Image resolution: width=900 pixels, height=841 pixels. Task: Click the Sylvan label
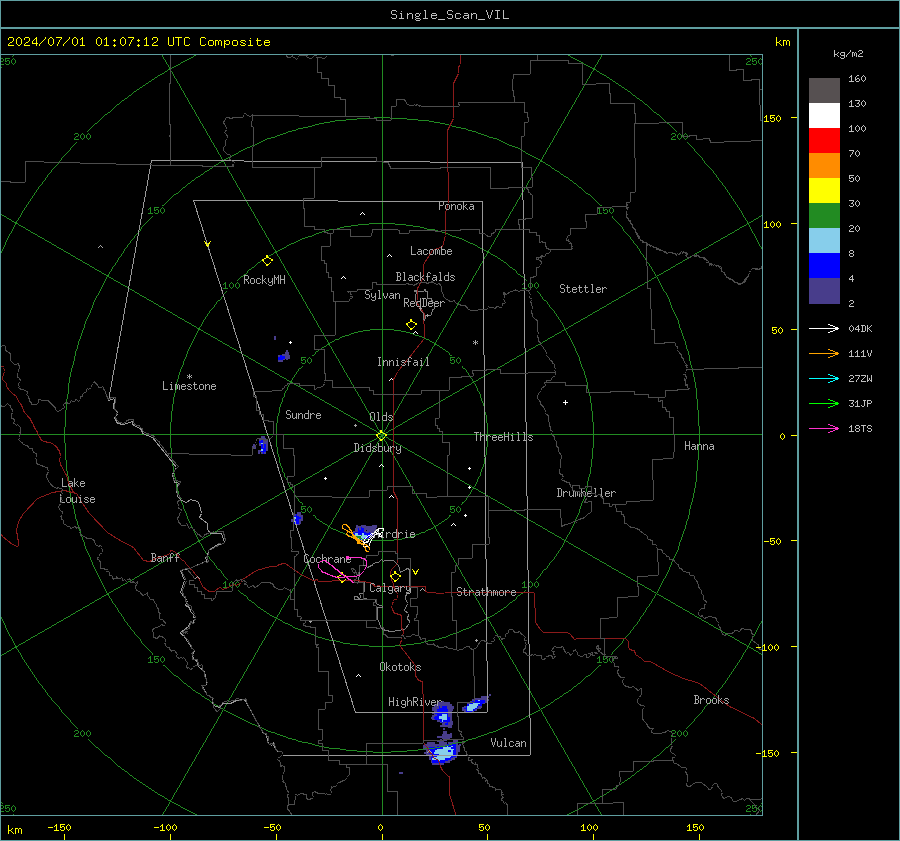tap(382, 295)
